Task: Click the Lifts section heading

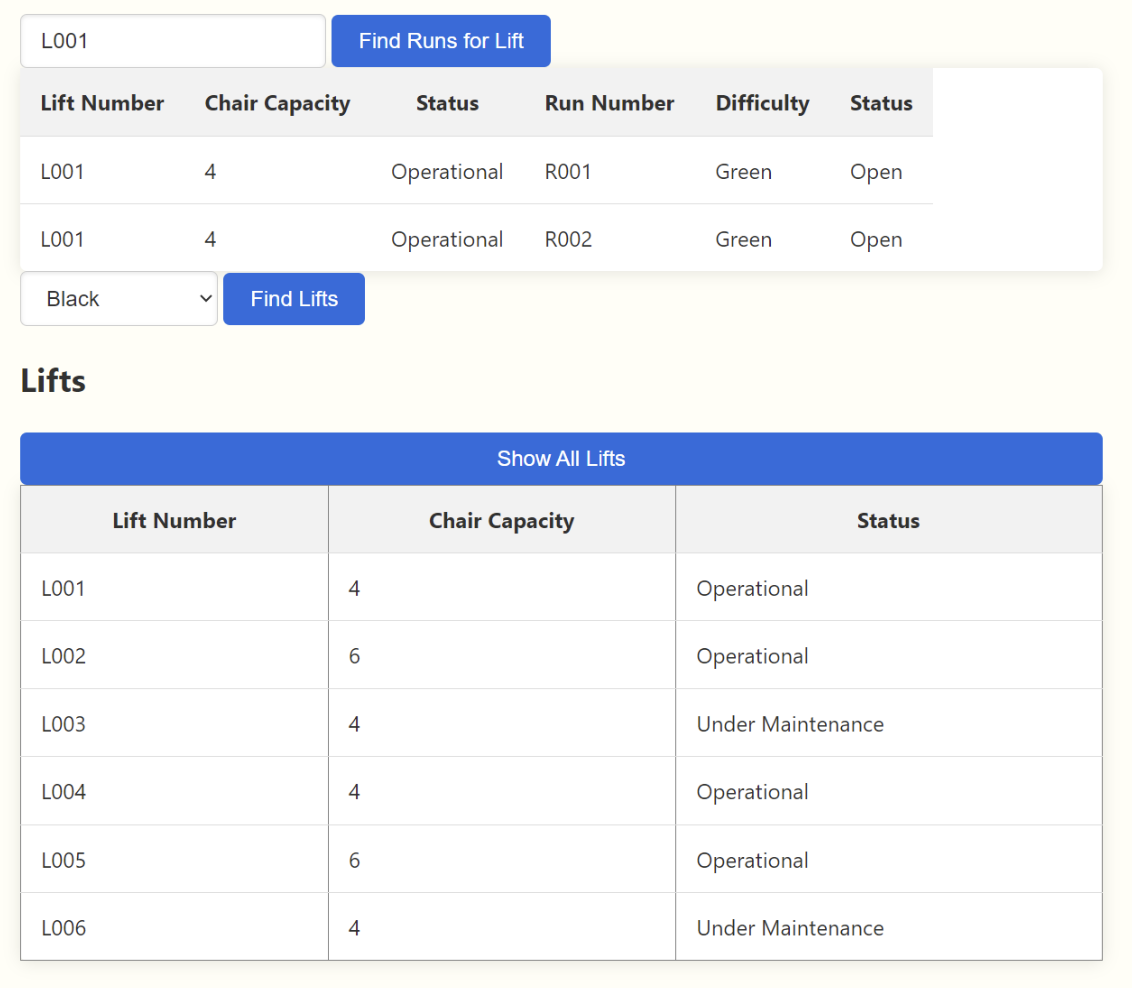Action: coord(52,381)
